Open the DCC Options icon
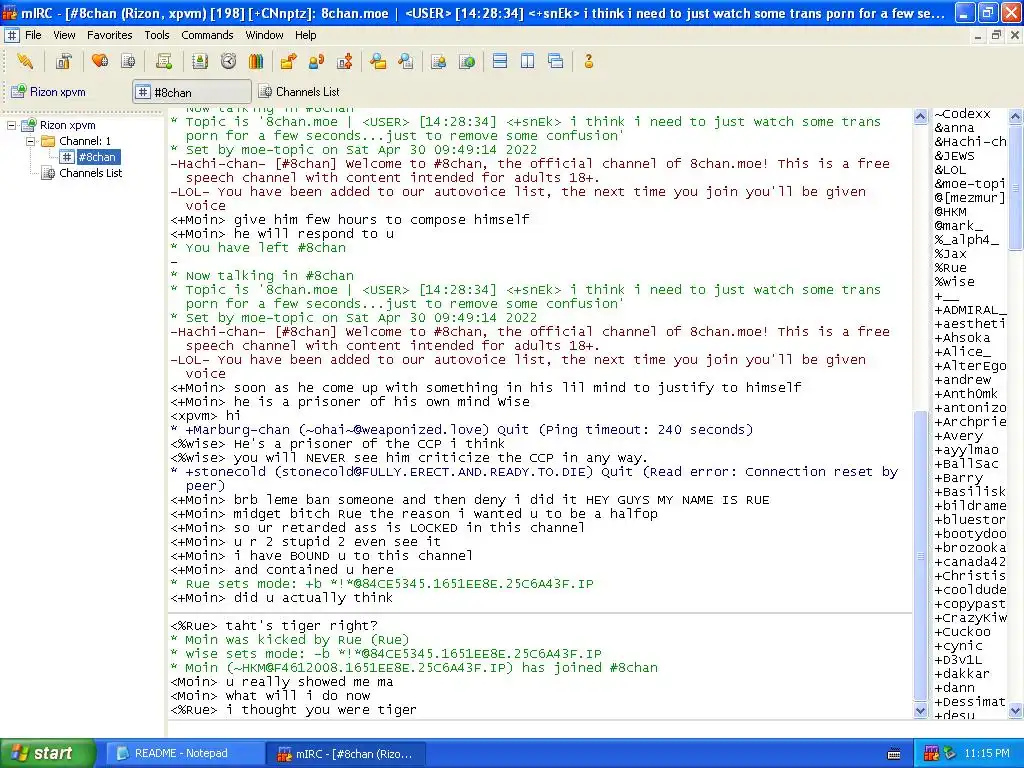The width and height of the screenshot is (1024, 768). click(x=345, y=61)
